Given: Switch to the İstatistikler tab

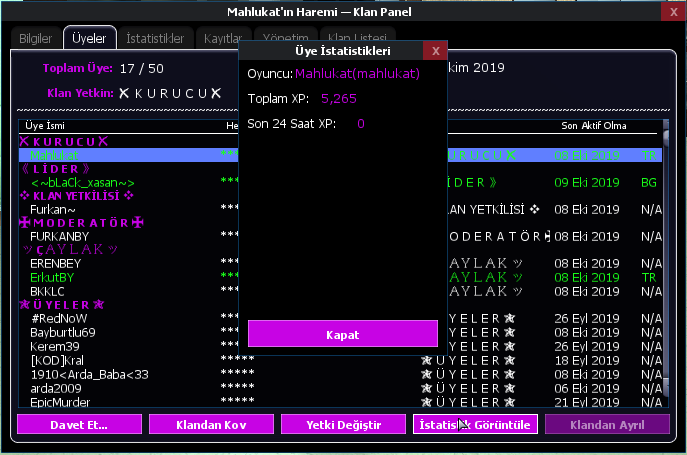Looking at the screenshot, I should (x=155, y=39).
